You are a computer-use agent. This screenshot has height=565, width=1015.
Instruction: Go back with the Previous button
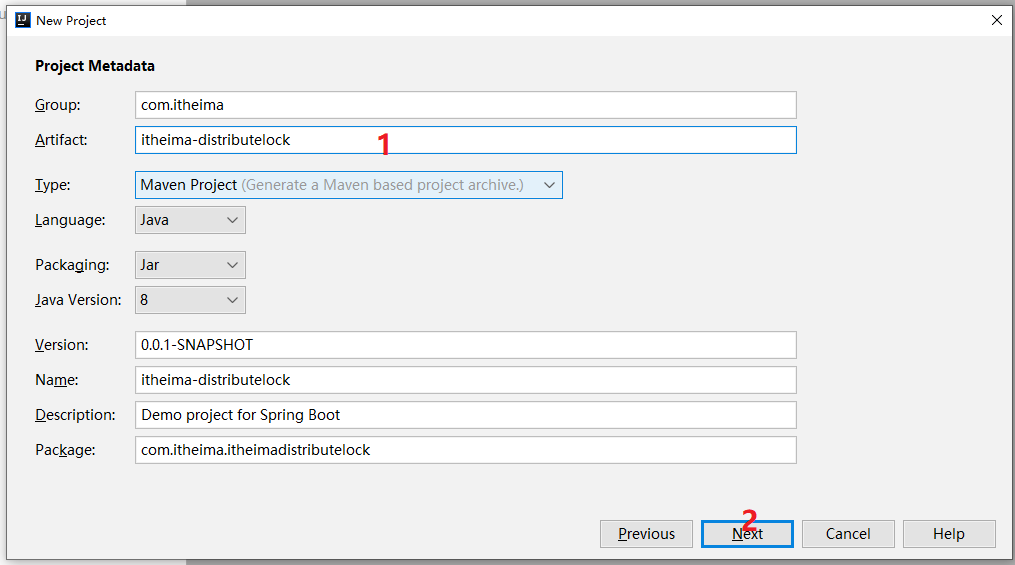(x=646, y=534)
